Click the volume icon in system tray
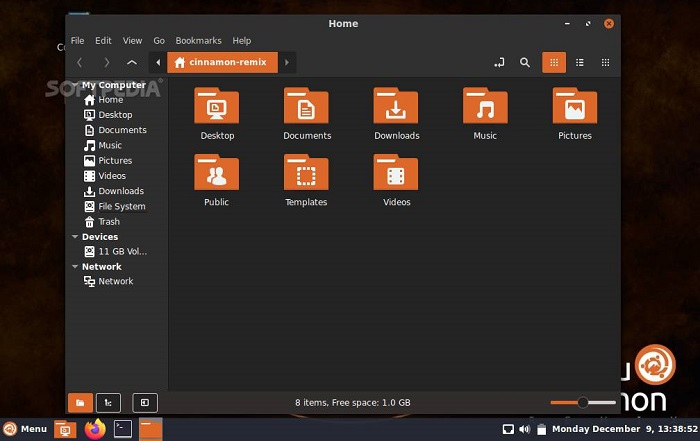The image size is (700, 441). pos(524,429)
